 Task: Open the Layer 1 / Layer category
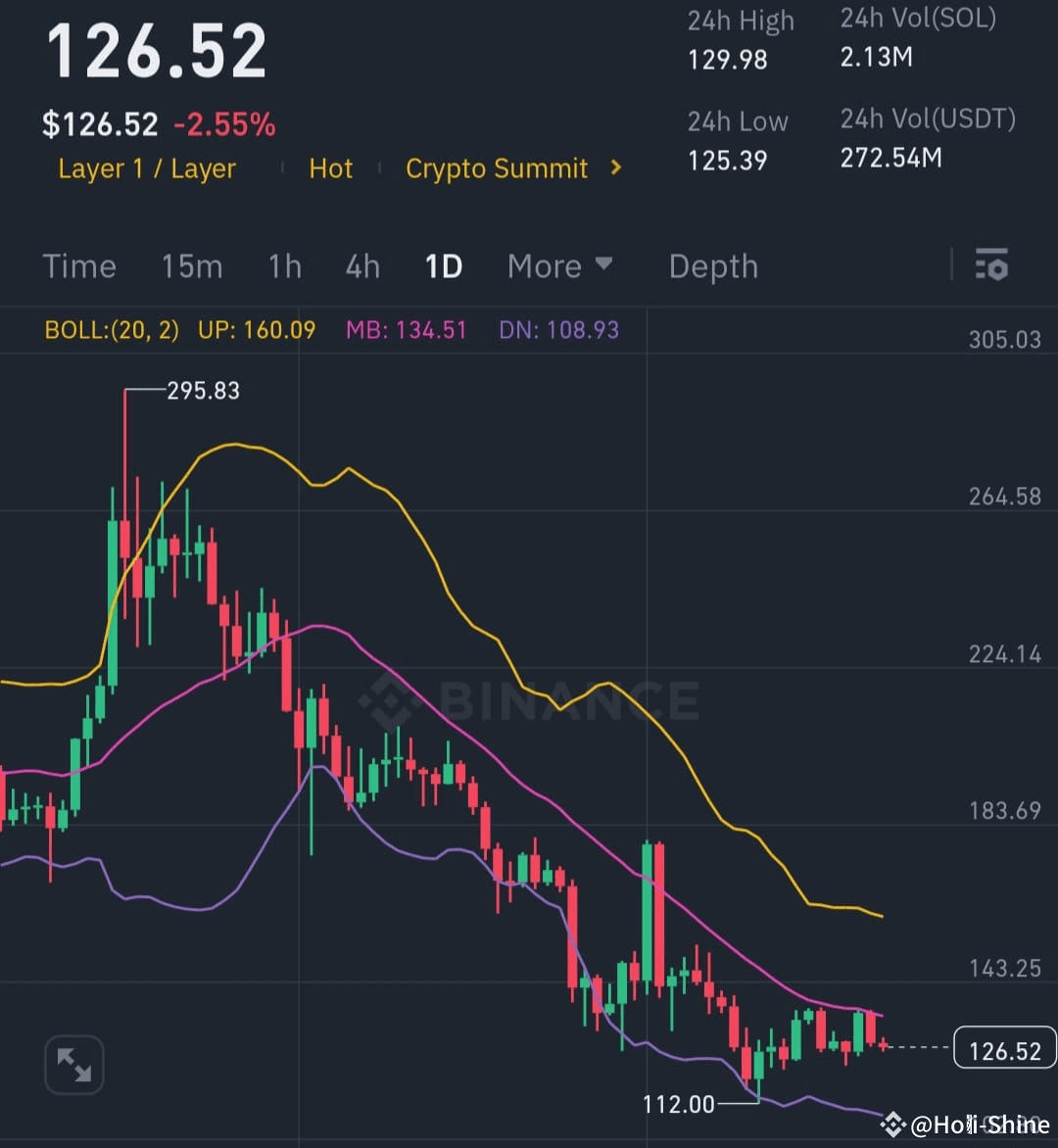click(x=146, y=167)
